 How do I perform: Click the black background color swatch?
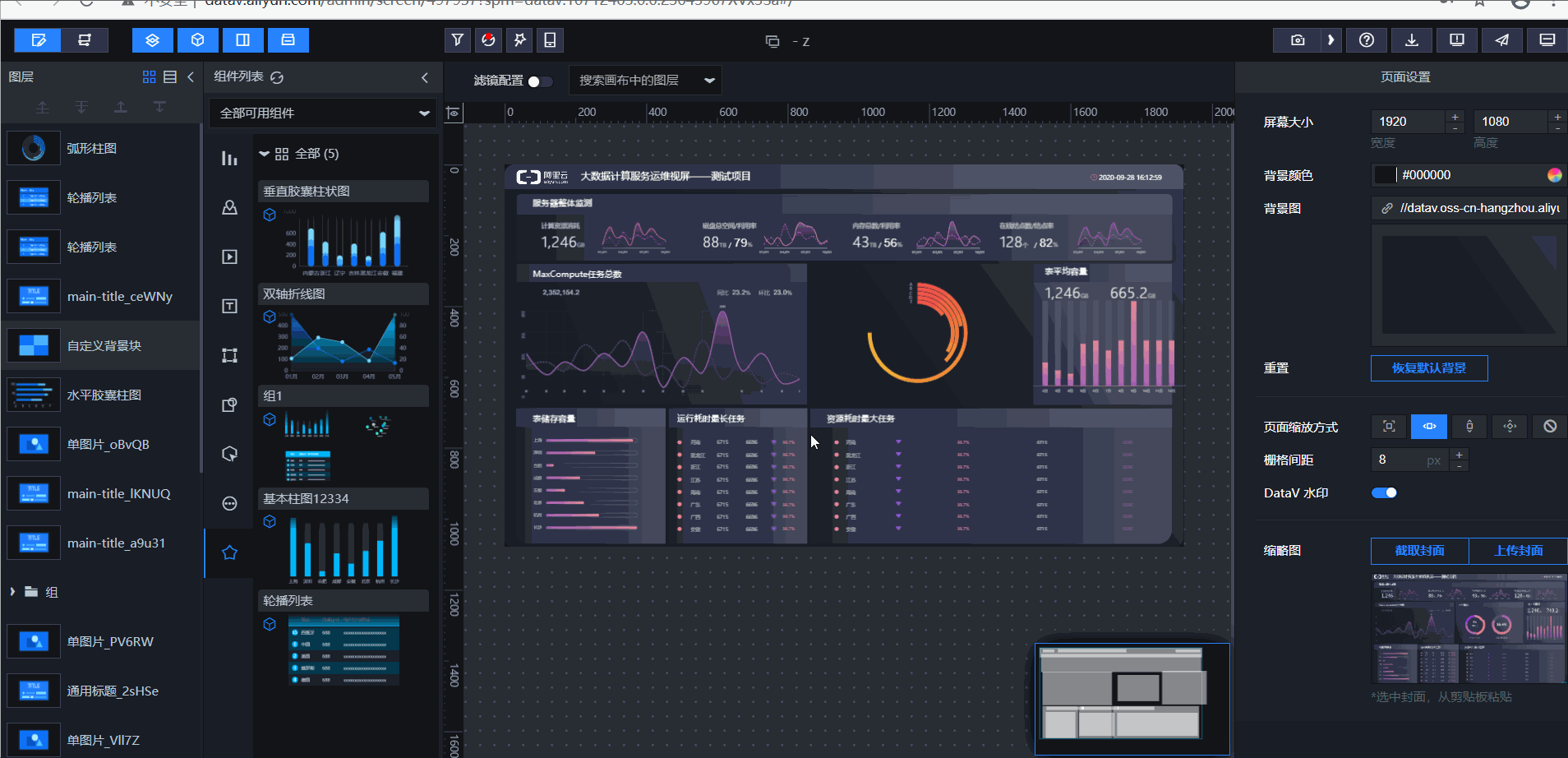(1385, 175)
